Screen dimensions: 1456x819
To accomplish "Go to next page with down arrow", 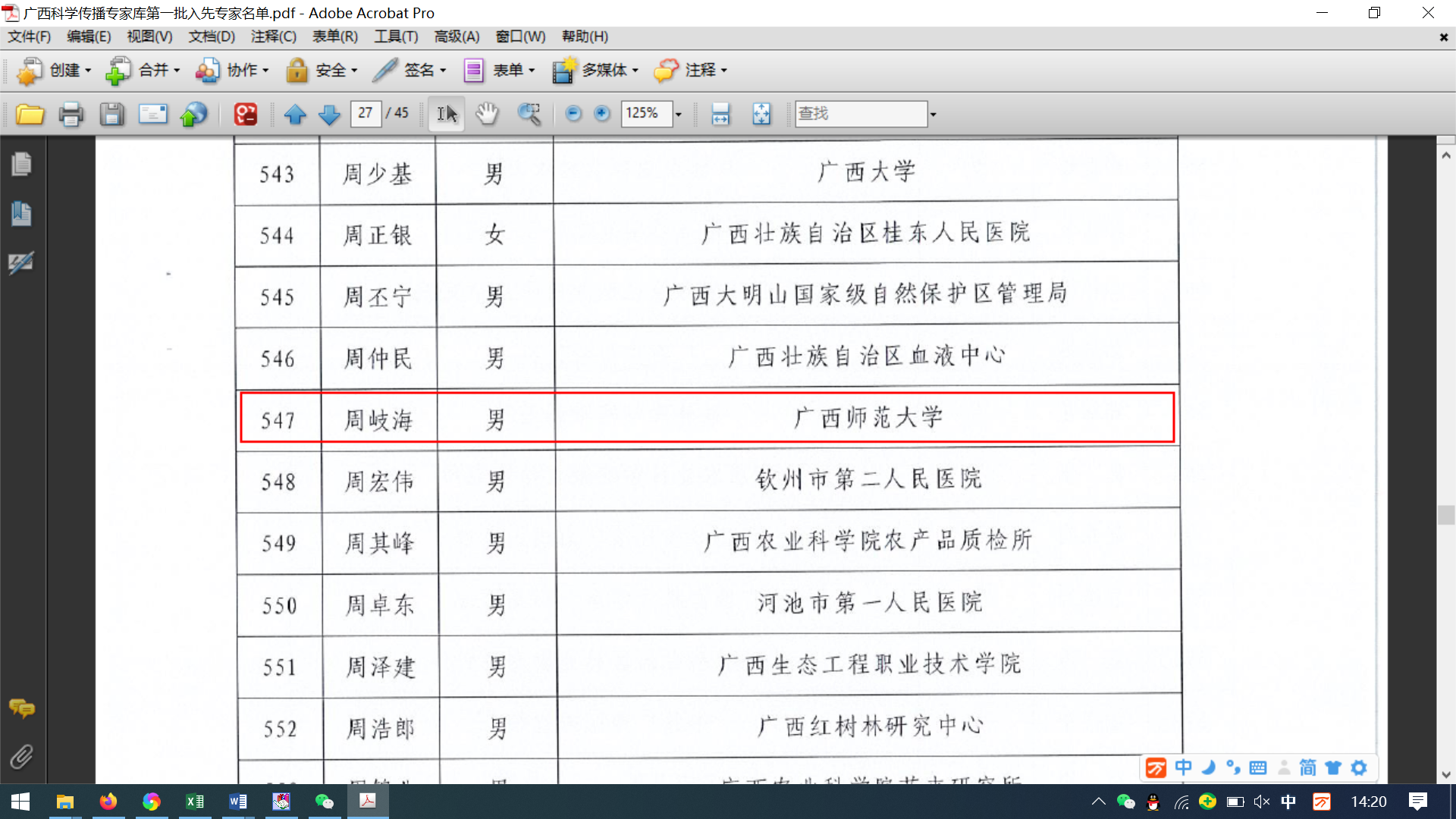I will pyautogui.click(x=329, y=114).
